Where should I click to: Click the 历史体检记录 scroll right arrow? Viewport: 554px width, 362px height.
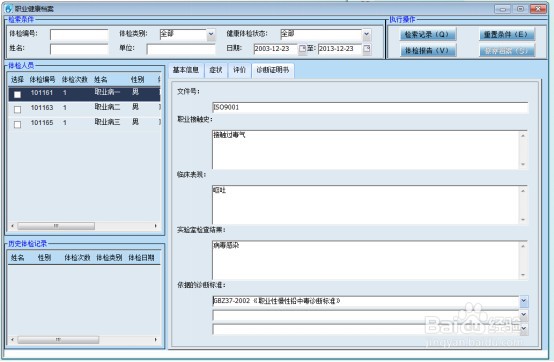pos(156,340)
